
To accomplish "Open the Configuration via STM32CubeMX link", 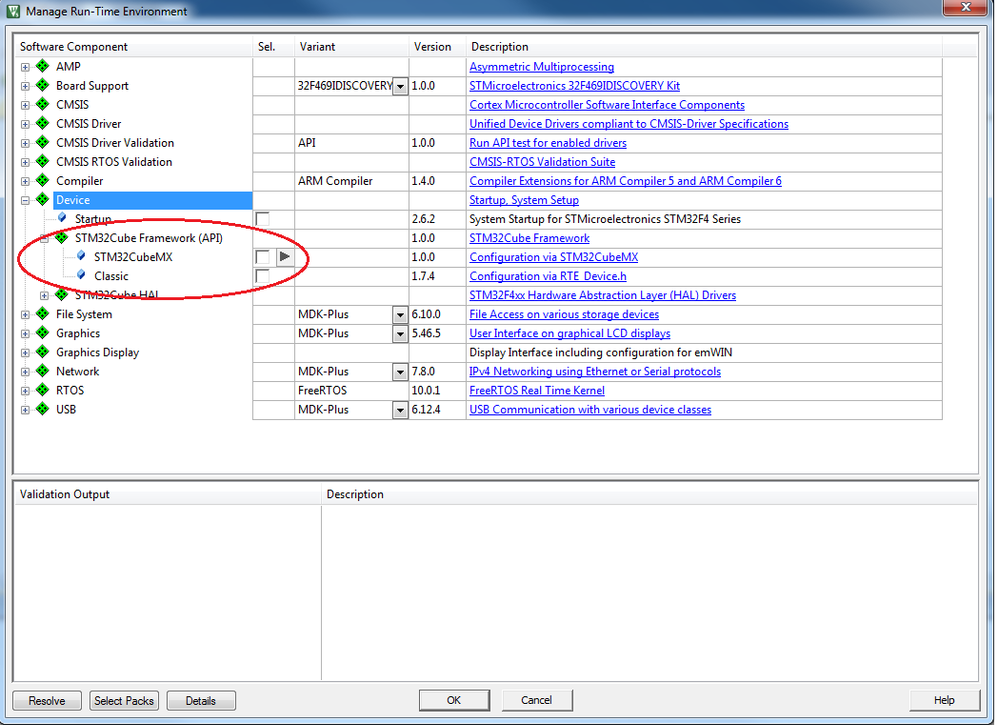I will pos(554,257).
